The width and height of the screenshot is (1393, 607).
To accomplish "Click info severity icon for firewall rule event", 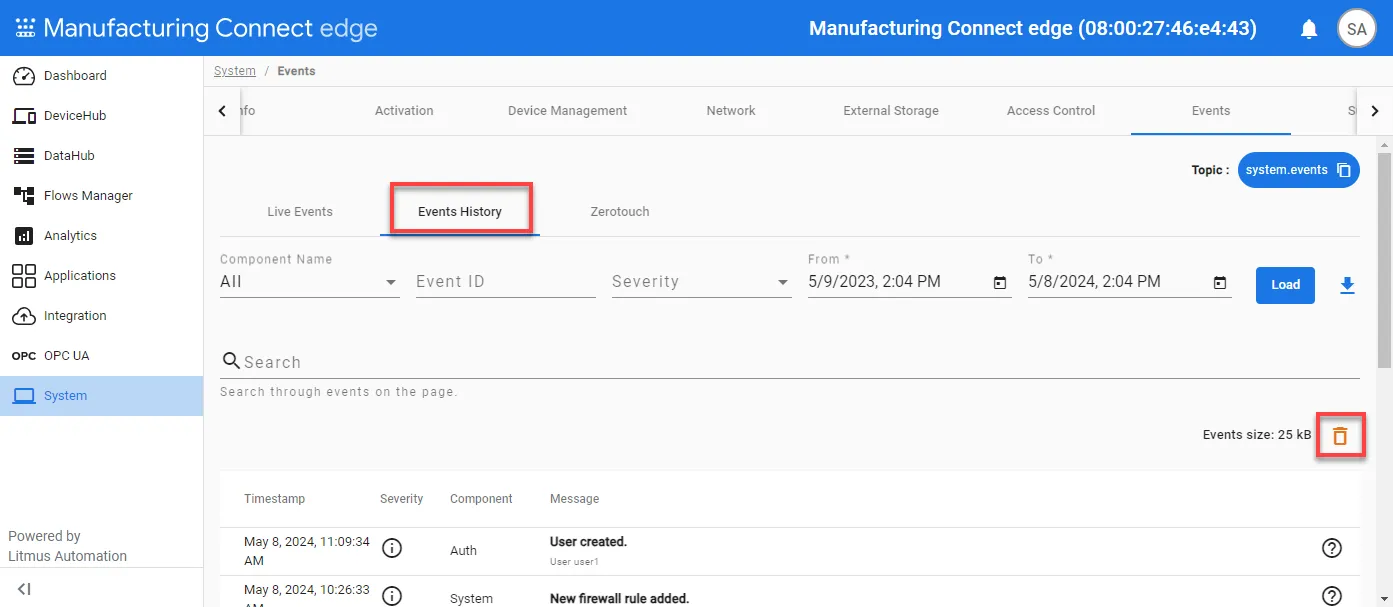I will click(x=392, y=596).
